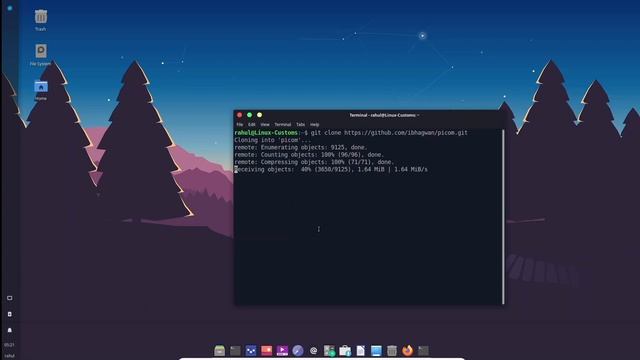
Task: Launch Firefox from the dock
Action: (x=407, y=350)
